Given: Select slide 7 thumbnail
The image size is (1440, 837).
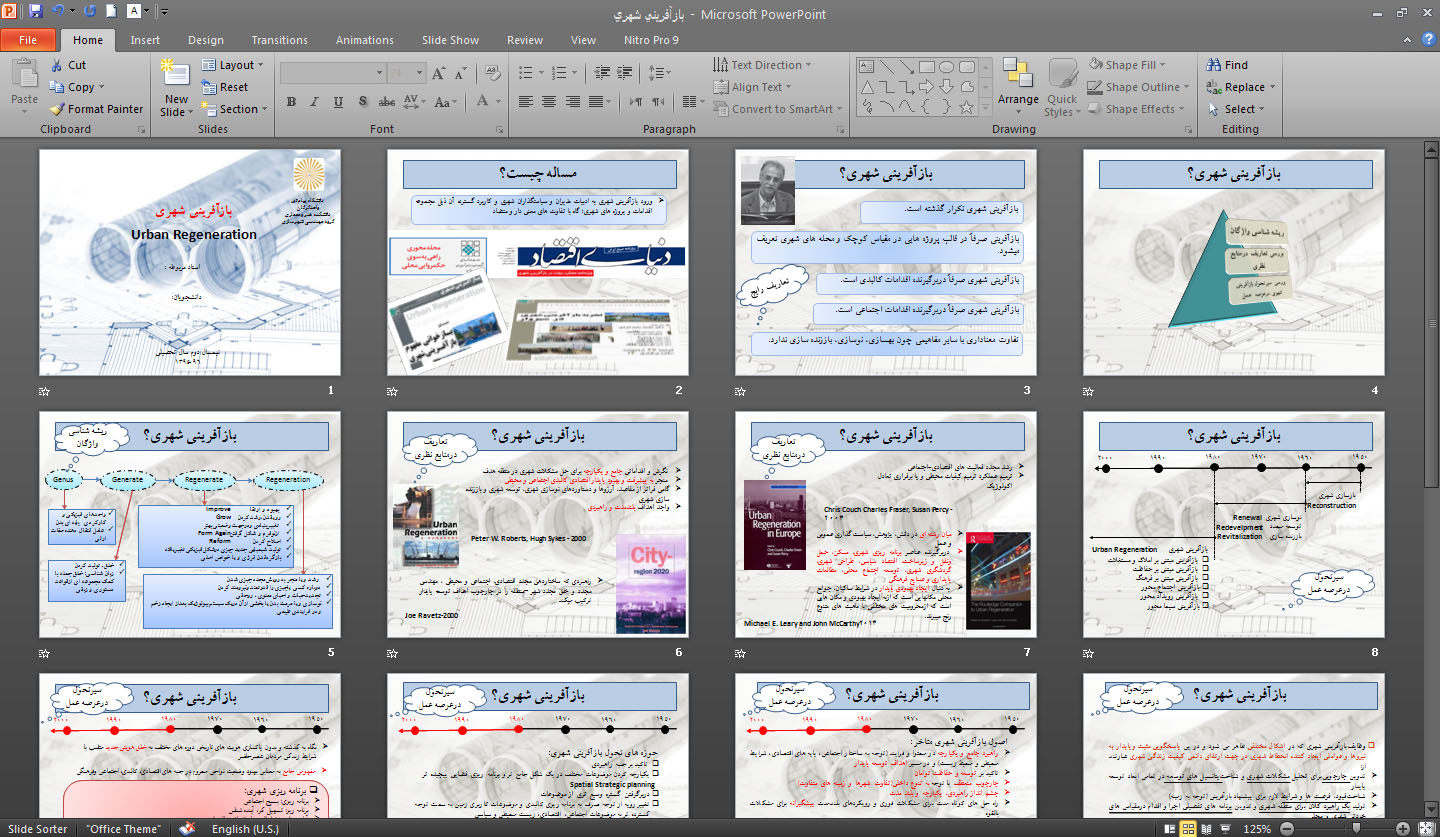Looking at the screenshot, I should click(886, 525).
